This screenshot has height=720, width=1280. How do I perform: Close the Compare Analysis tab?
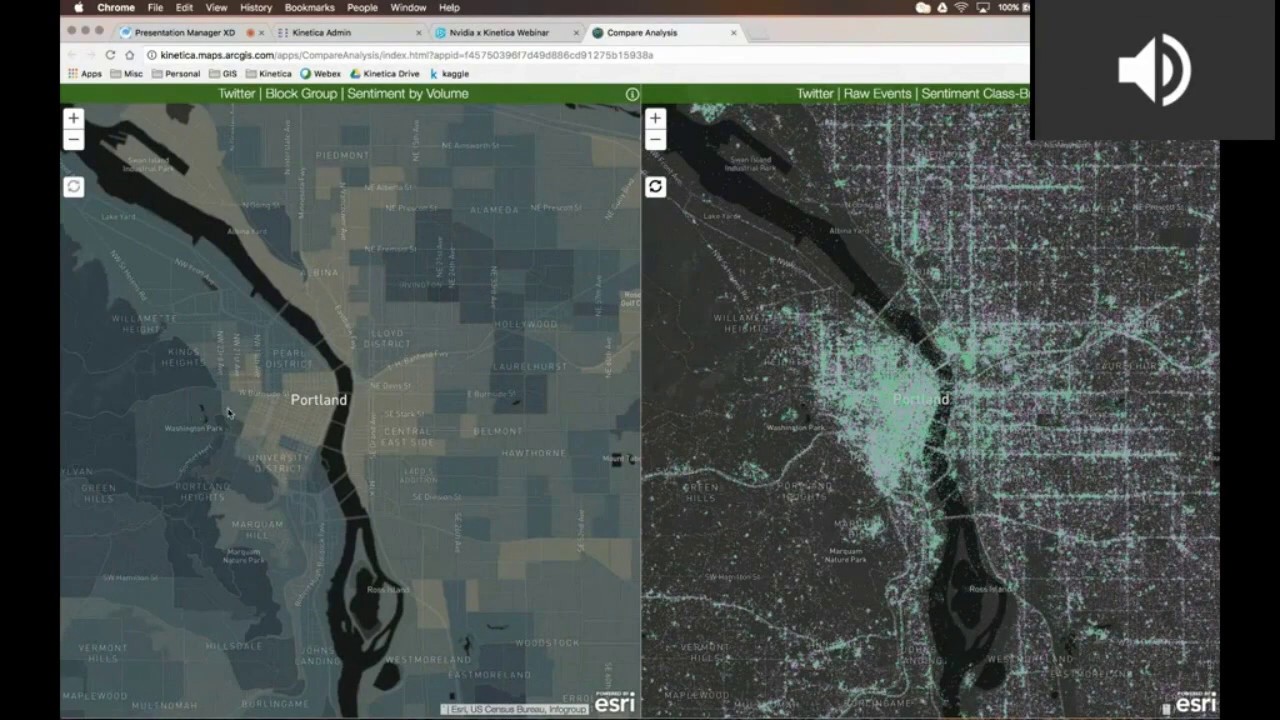[733, 33]
